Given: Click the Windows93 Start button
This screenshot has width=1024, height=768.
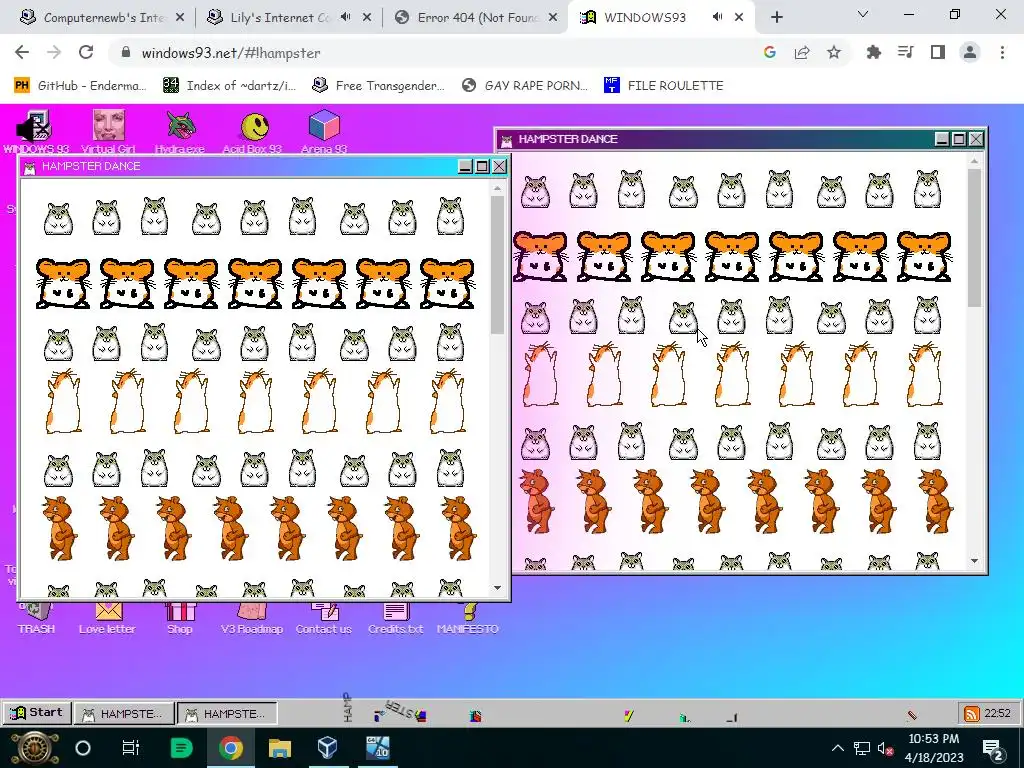Looking at the screenshot, I should [37, 712].
